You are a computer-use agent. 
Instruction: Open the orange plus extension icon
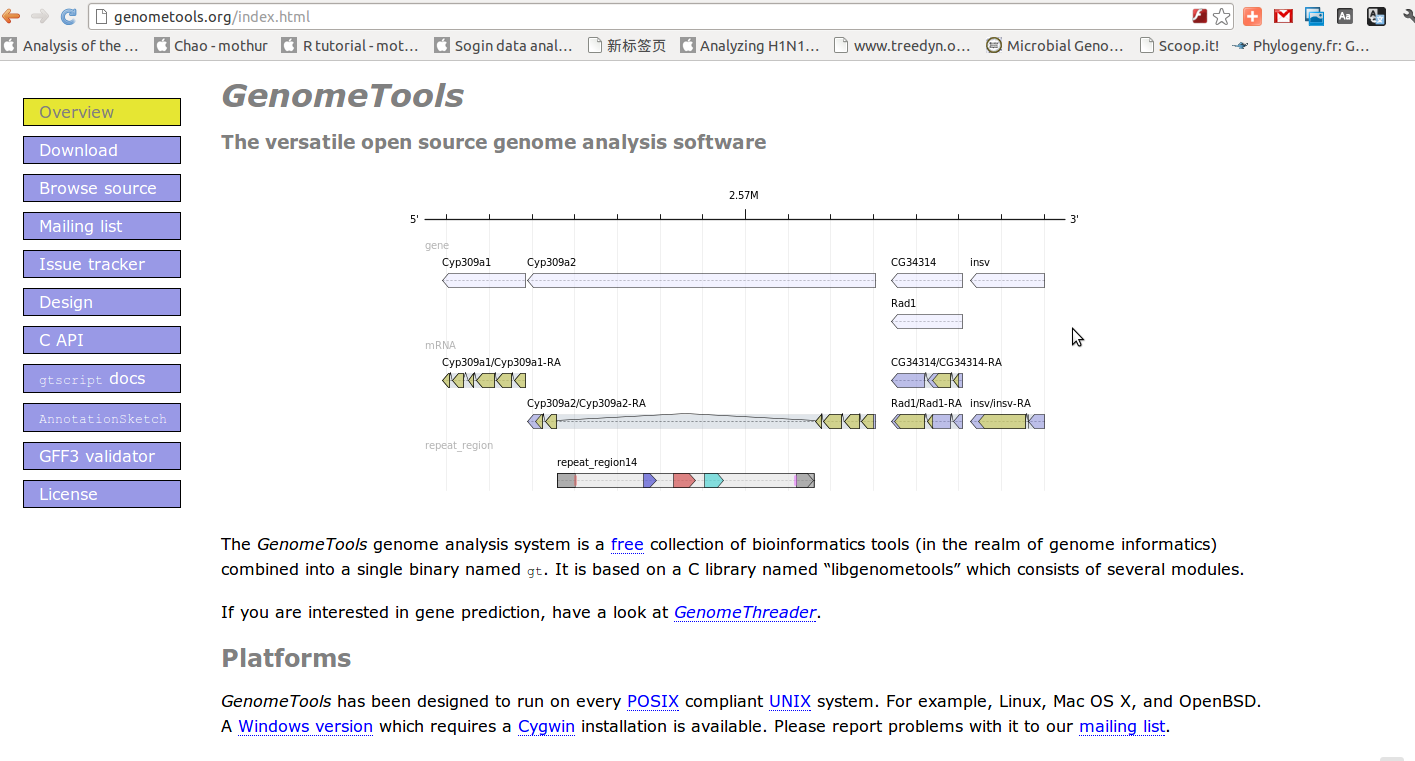(x=1252, y=16)
